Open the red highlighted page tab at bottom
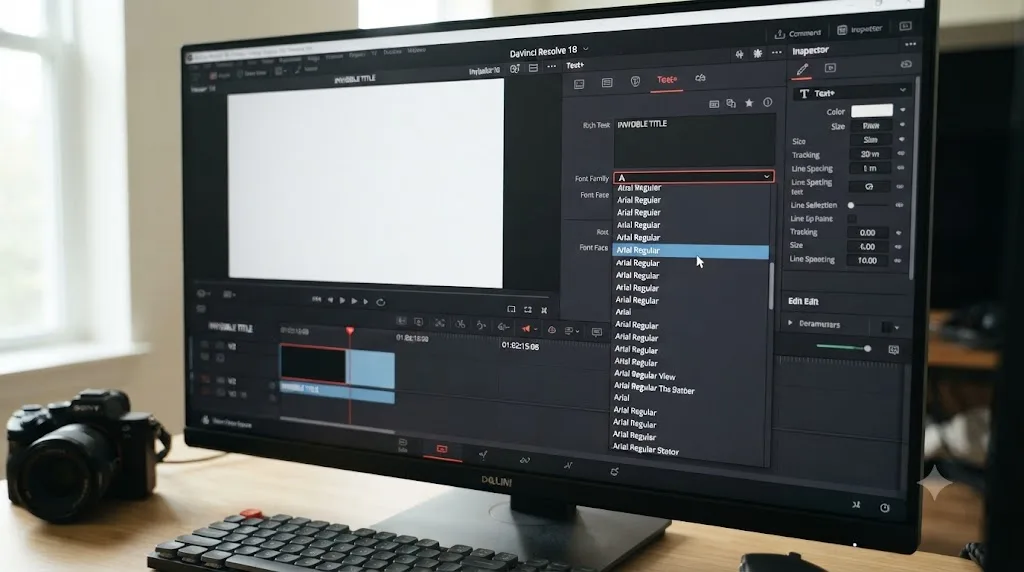The width and height of the screenshot is (1024, 572). 442,451
